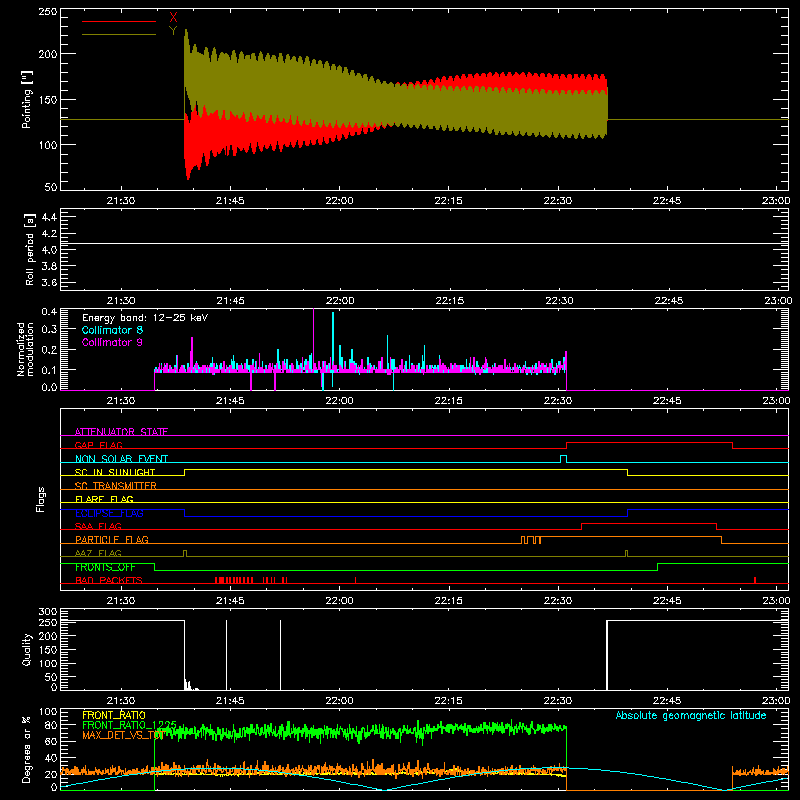
Task: Click the FRONT_RATIO legend entry in yellow
Action: [114, 715]
